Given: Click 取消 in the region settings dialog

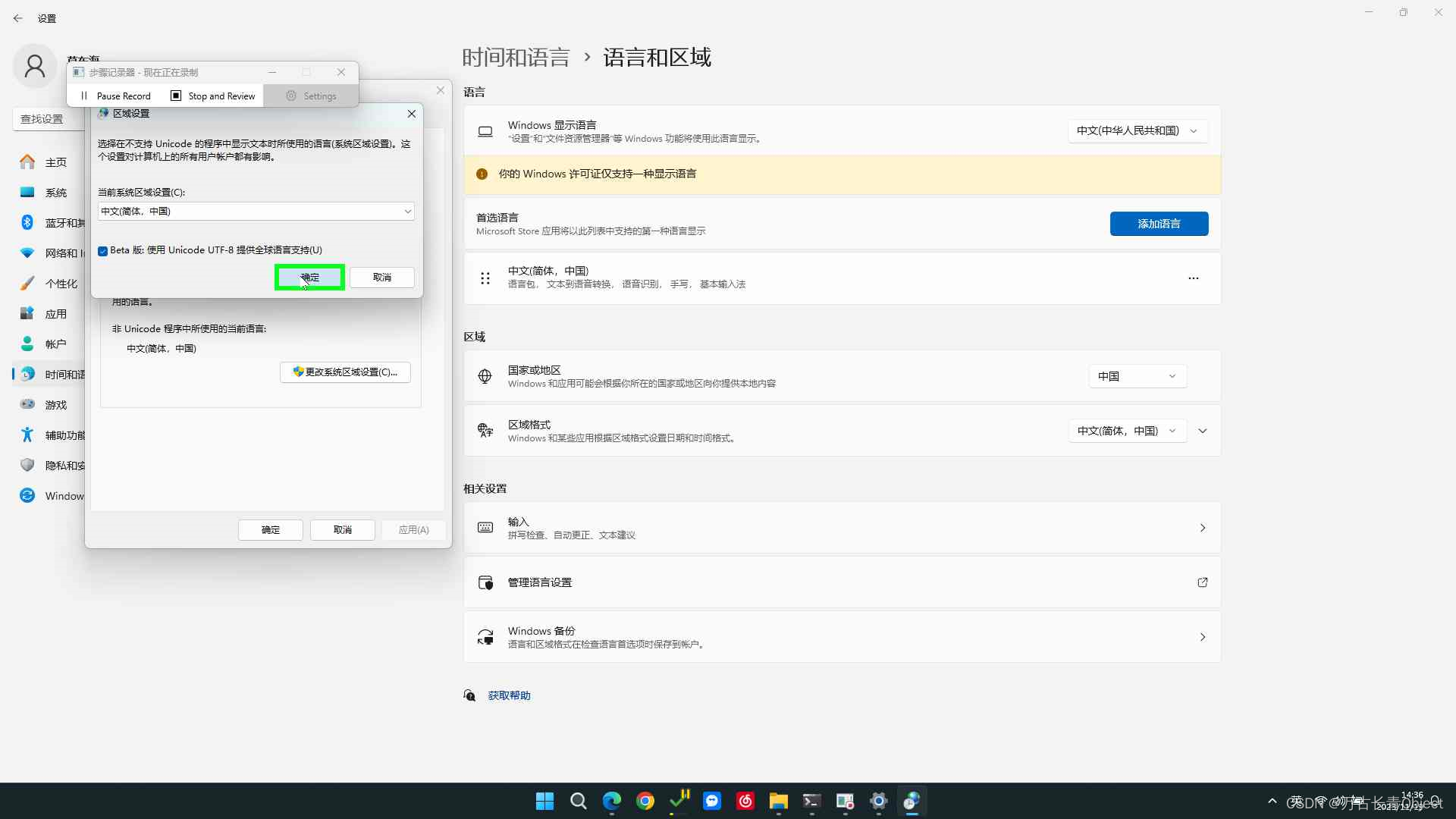Looking at the screenshot, I should 381,278.
